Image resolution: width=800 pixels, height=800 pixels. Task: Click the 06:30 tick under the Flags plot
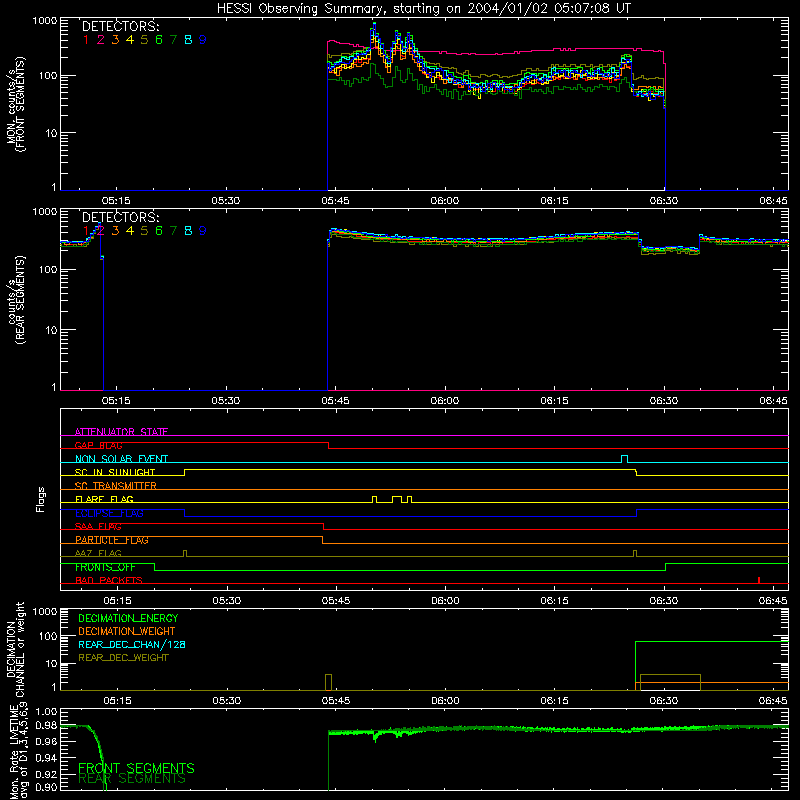coord(664,601)
